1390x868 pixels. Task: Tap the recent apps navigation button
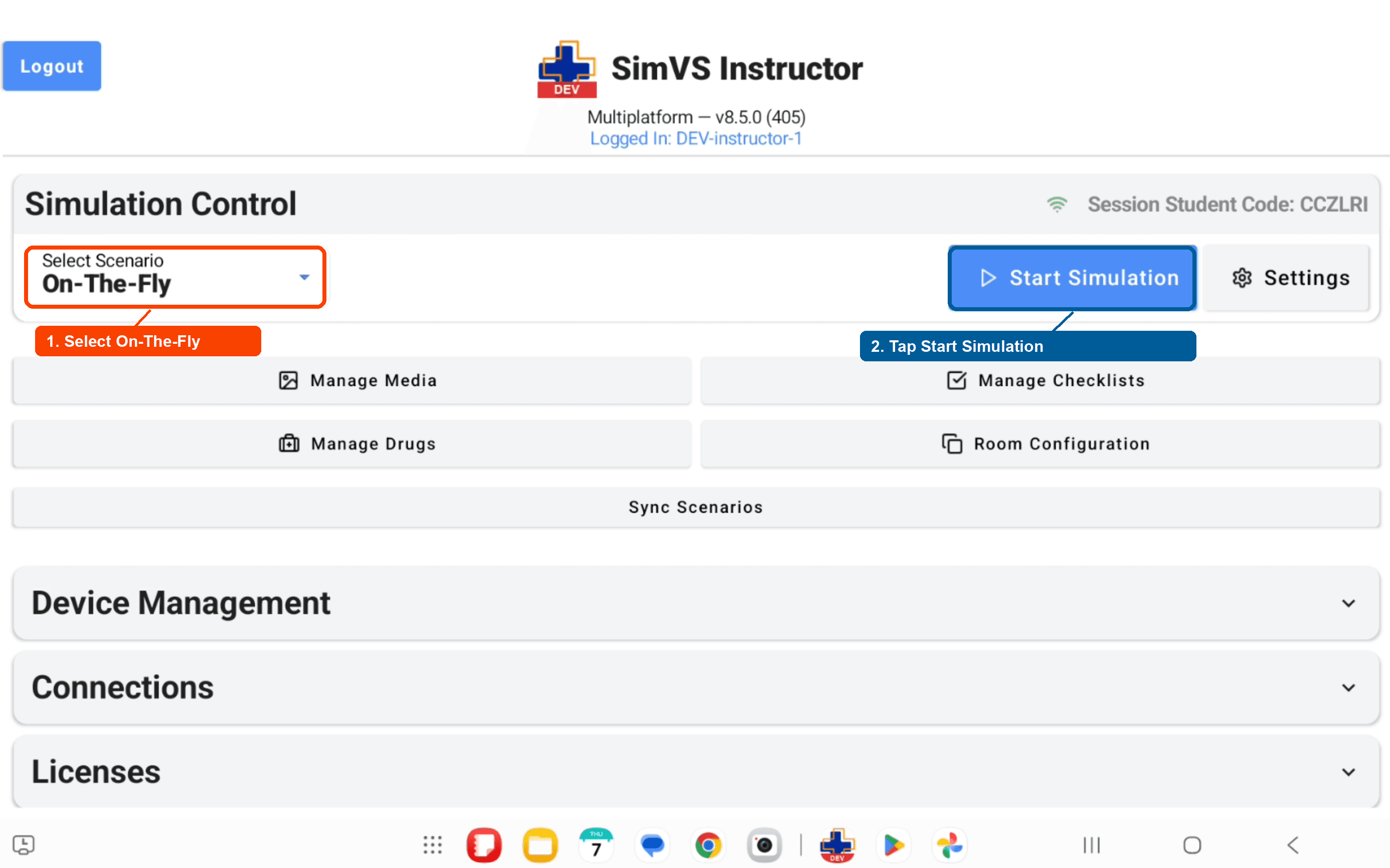click(1091, 845)
